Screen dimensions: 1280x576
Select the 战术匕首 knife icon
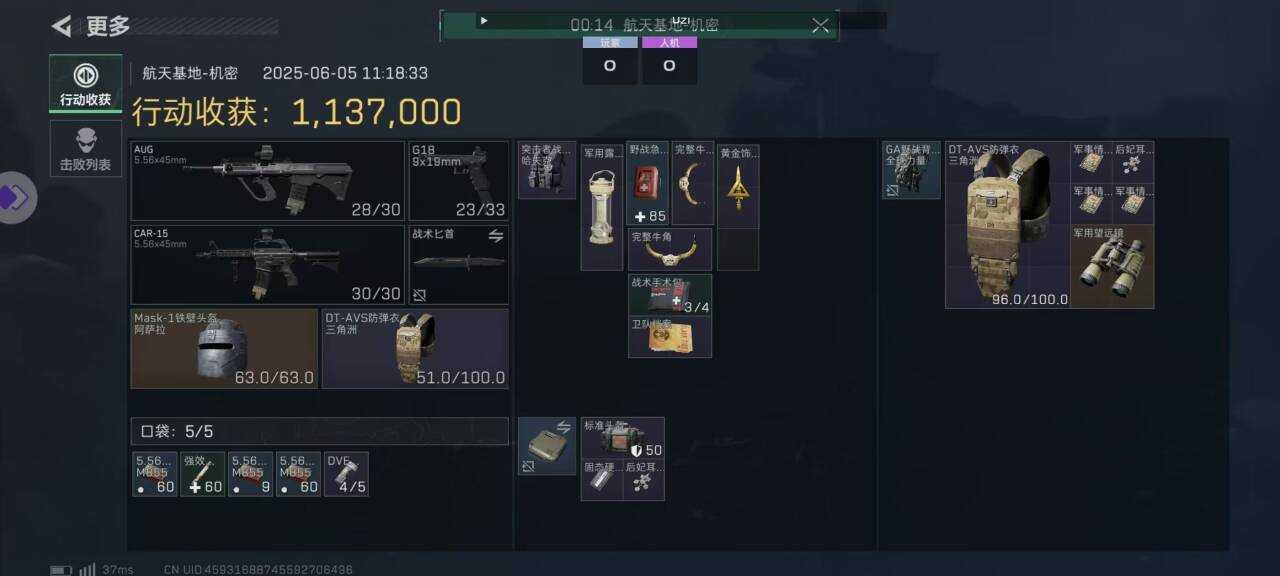coord(459,265)
